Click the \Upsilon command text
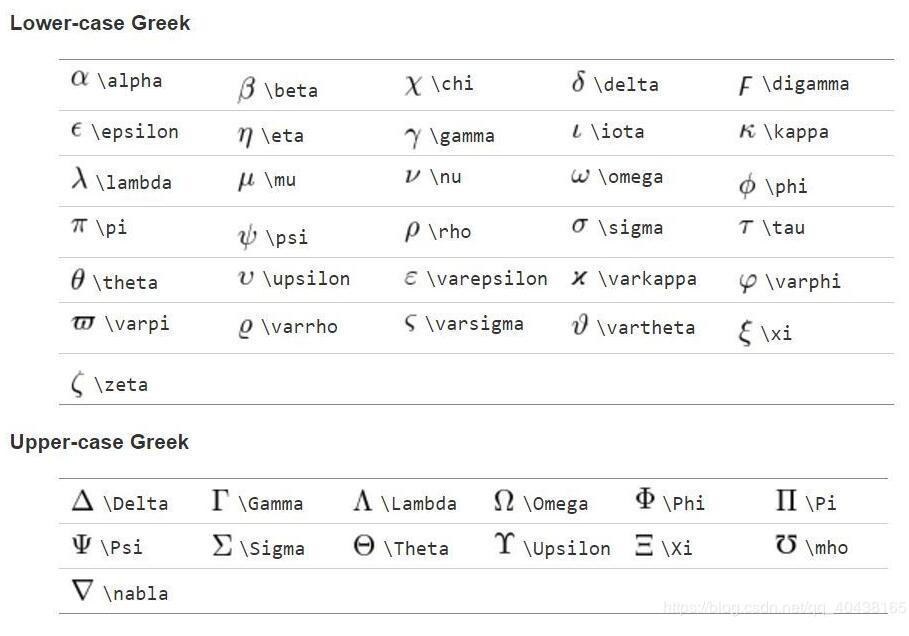Viewport: 909px width, 636px height. tap(567, 548)
